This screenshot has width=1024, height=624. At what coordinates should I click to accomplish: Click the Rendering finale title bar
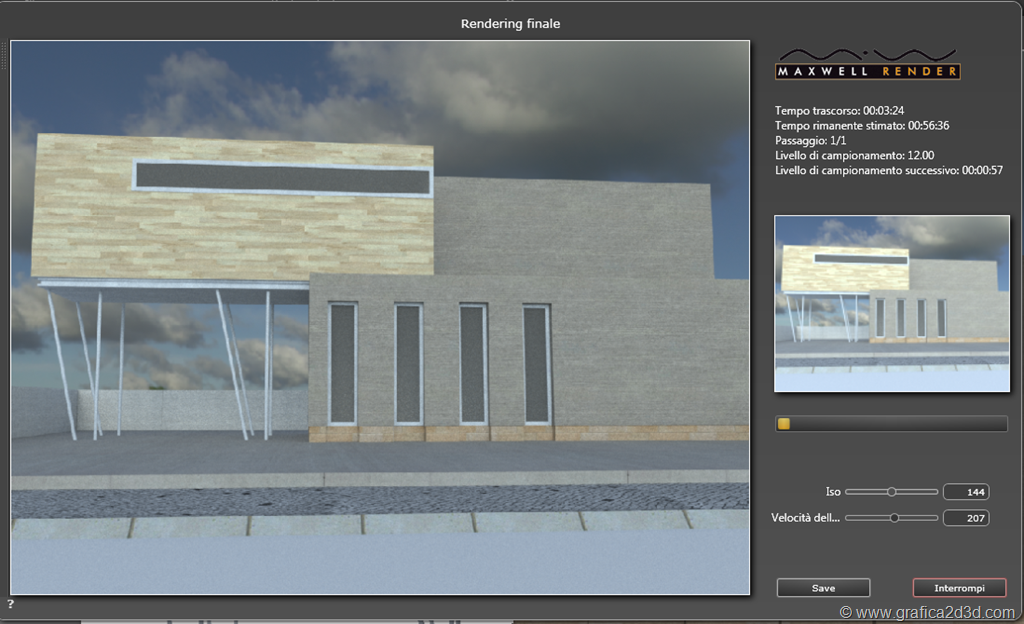[x=510, y=23]
